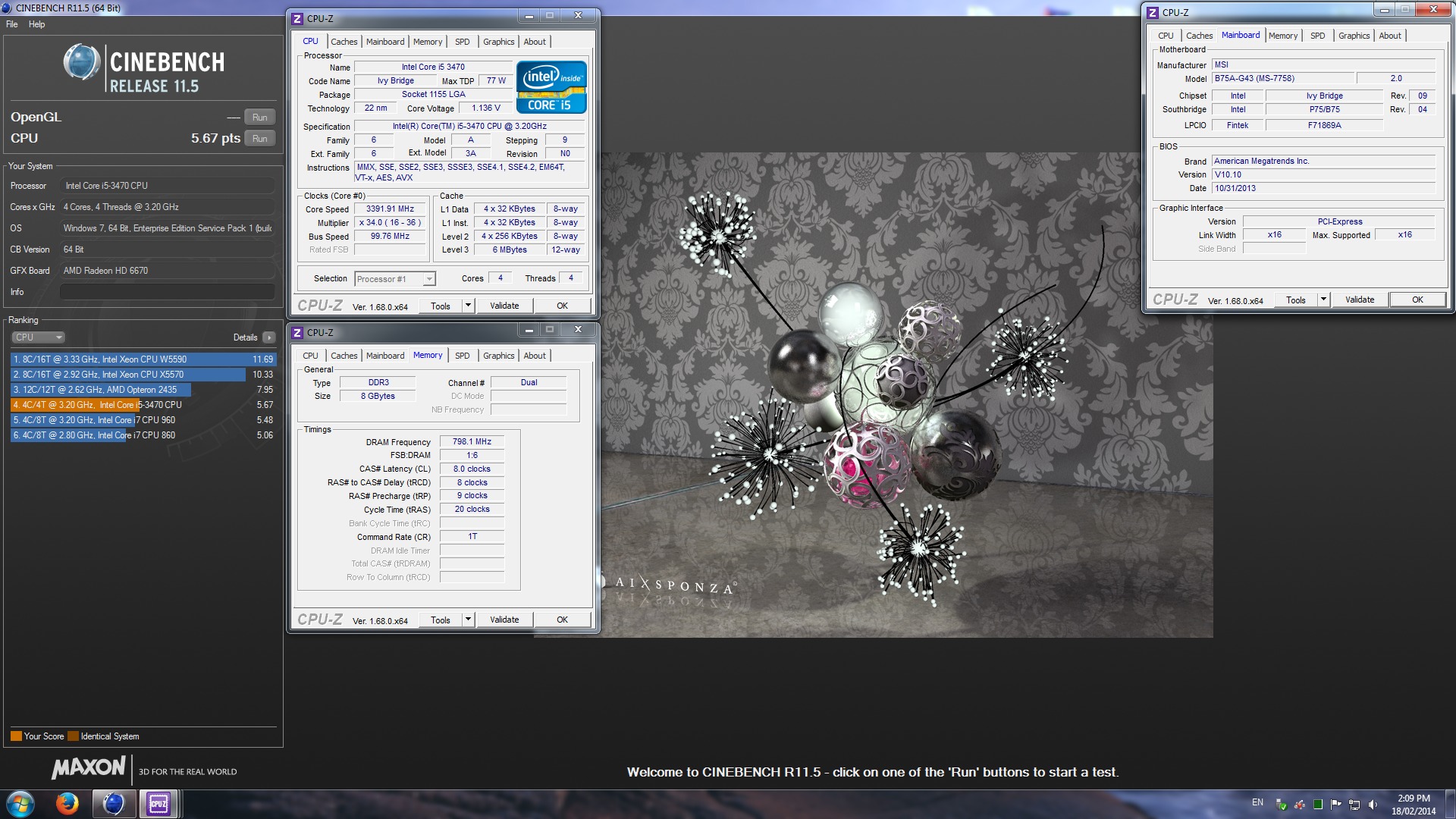The height and width of the screenshot is (819, 1456).
Task: Select the highlighted i5-3470 ranking entry
Action: (143, 405)
